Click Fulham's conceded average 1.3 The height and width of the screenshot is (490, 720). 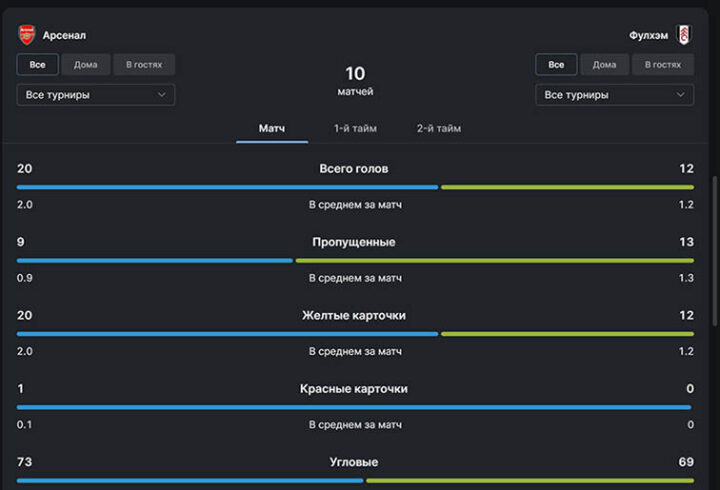686,278
